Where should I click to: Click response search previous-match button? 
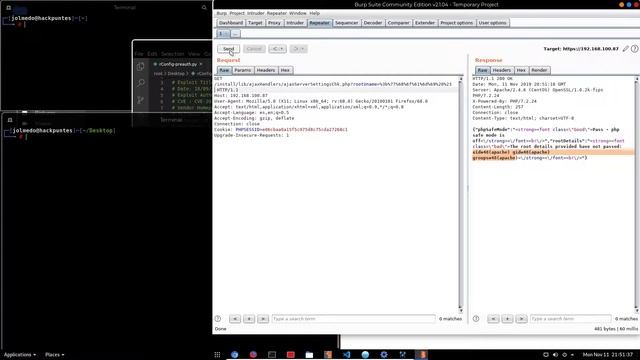pos(493,319)
